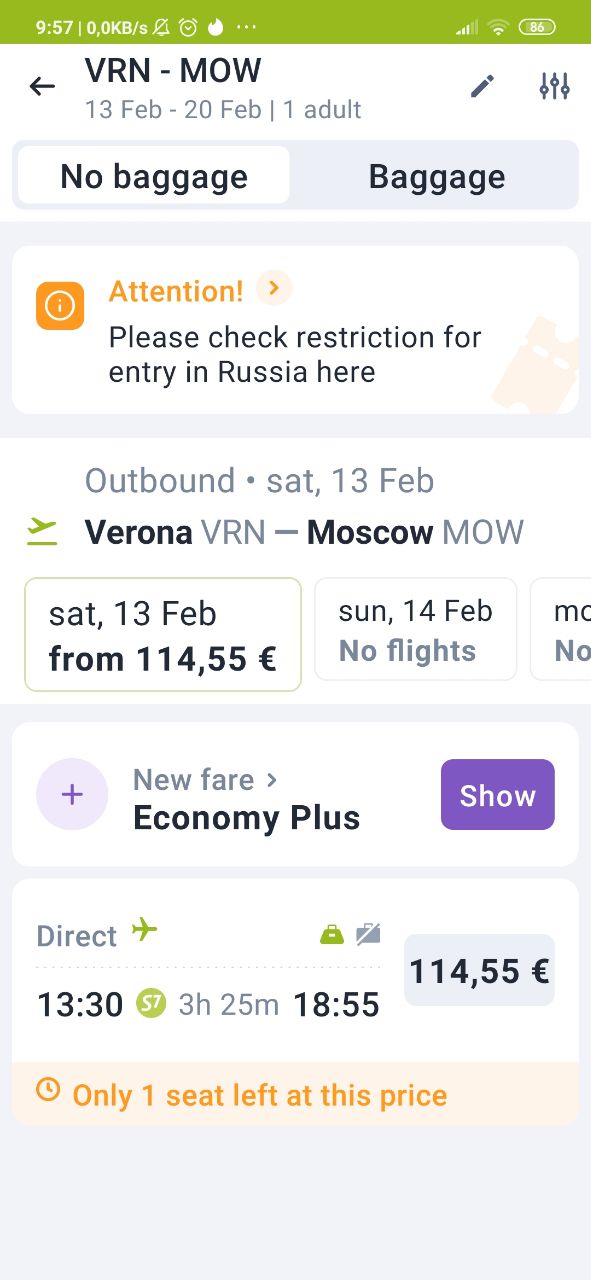Open the edit search pencil icon
The height and width of the screenshot is (1280, 591).
click(483, 86)
